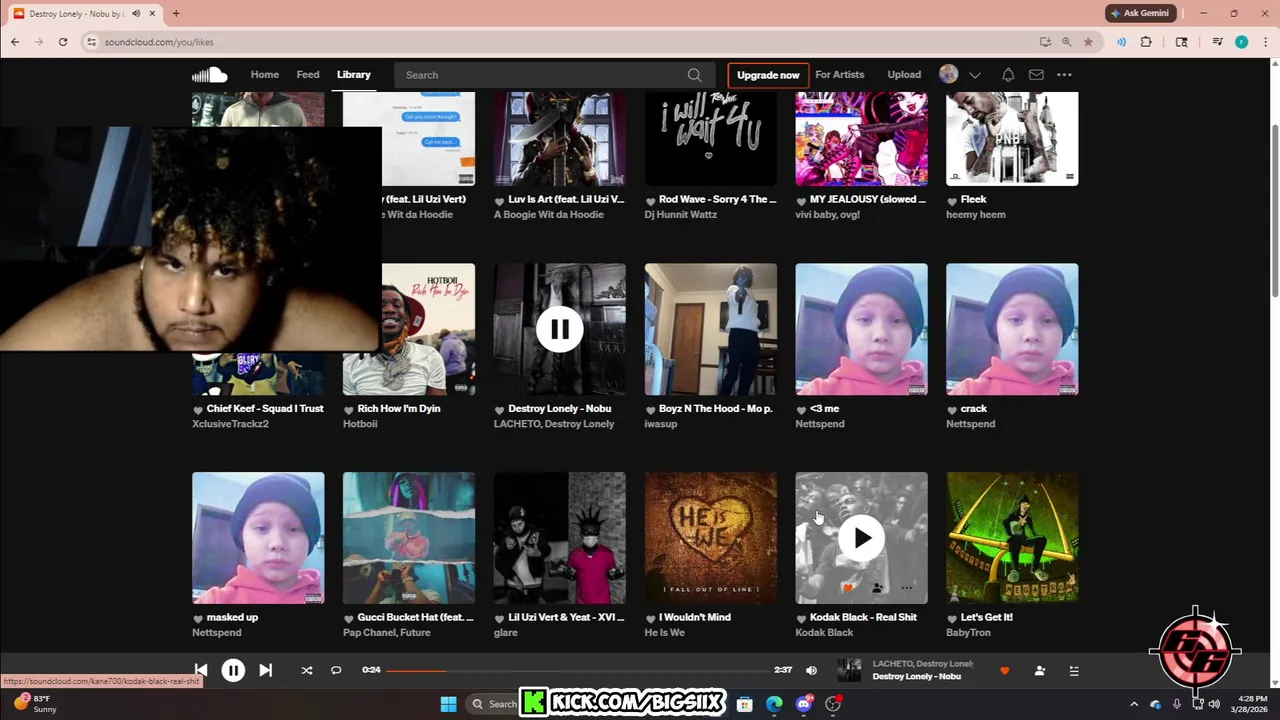The image size is (1280, 720).
Task: Open the next-up queue icon
Action: point(1074,670)
